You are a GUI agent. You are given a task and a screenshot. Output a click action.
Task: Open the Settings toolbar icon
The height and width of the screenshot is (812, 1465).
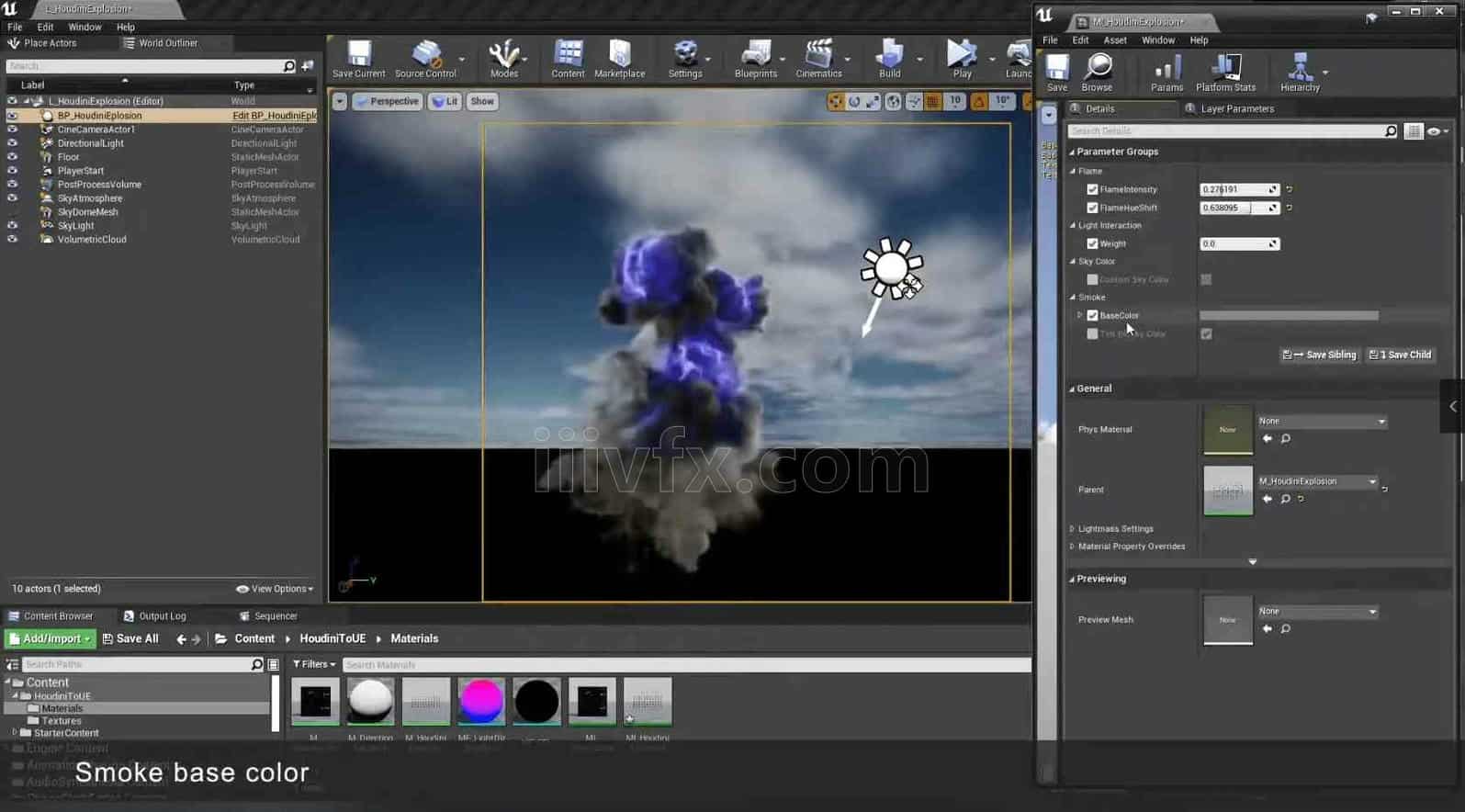(685, 59)
